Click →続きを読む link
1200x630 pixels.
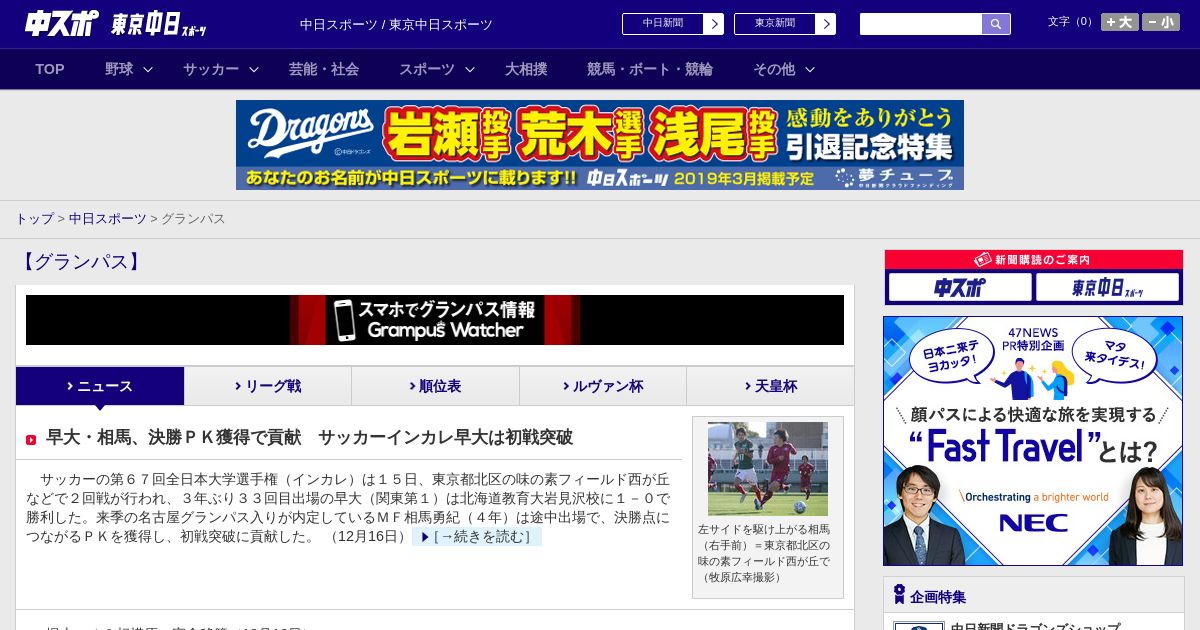477,537
